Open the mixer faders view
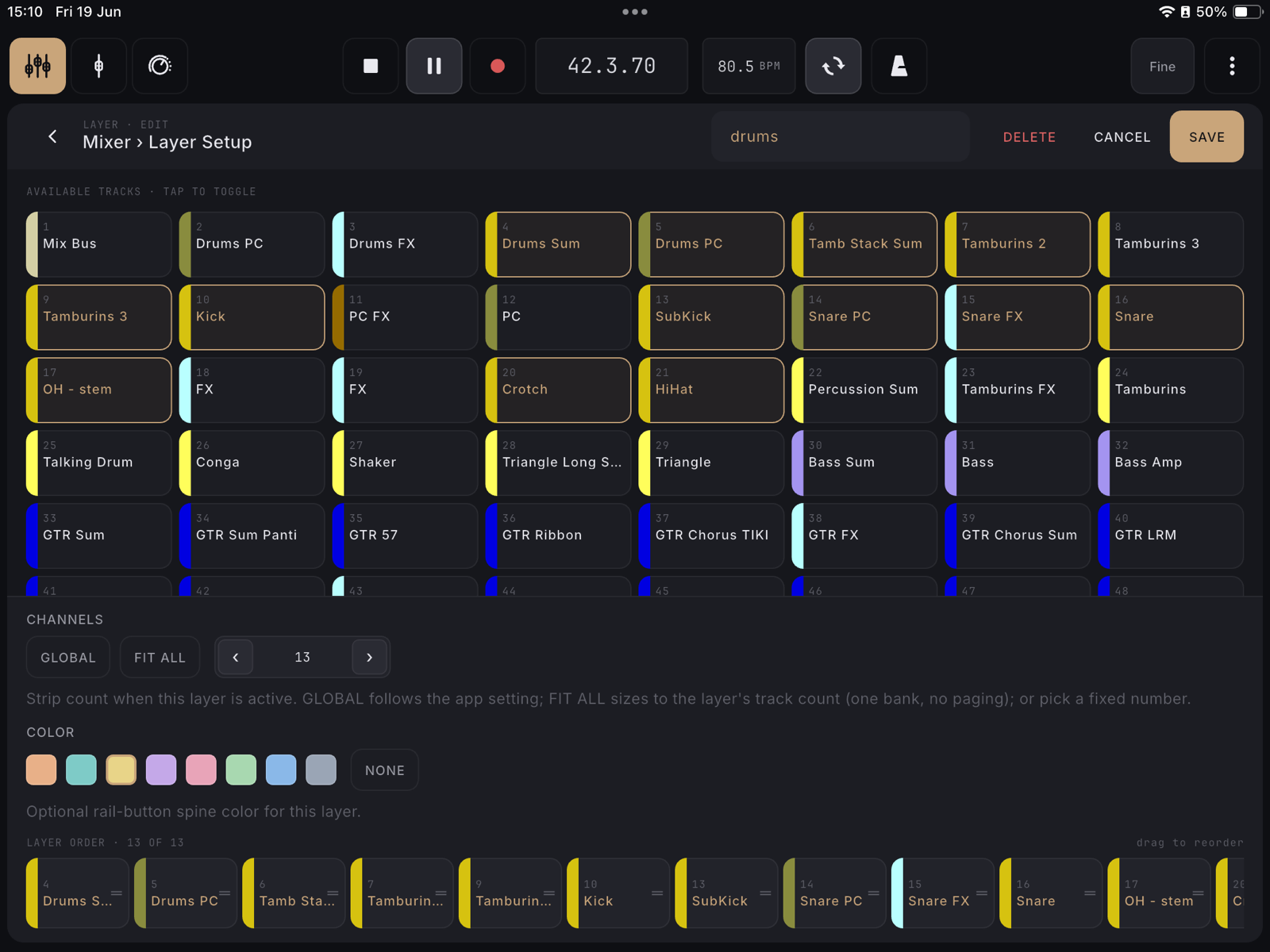The image size is (1270, 952). [x=37, y=66]
